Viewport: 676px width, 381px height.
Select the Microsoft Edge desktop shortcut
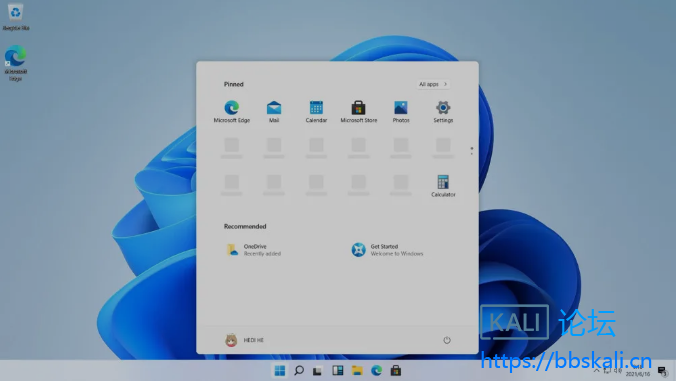coord(16,62)
